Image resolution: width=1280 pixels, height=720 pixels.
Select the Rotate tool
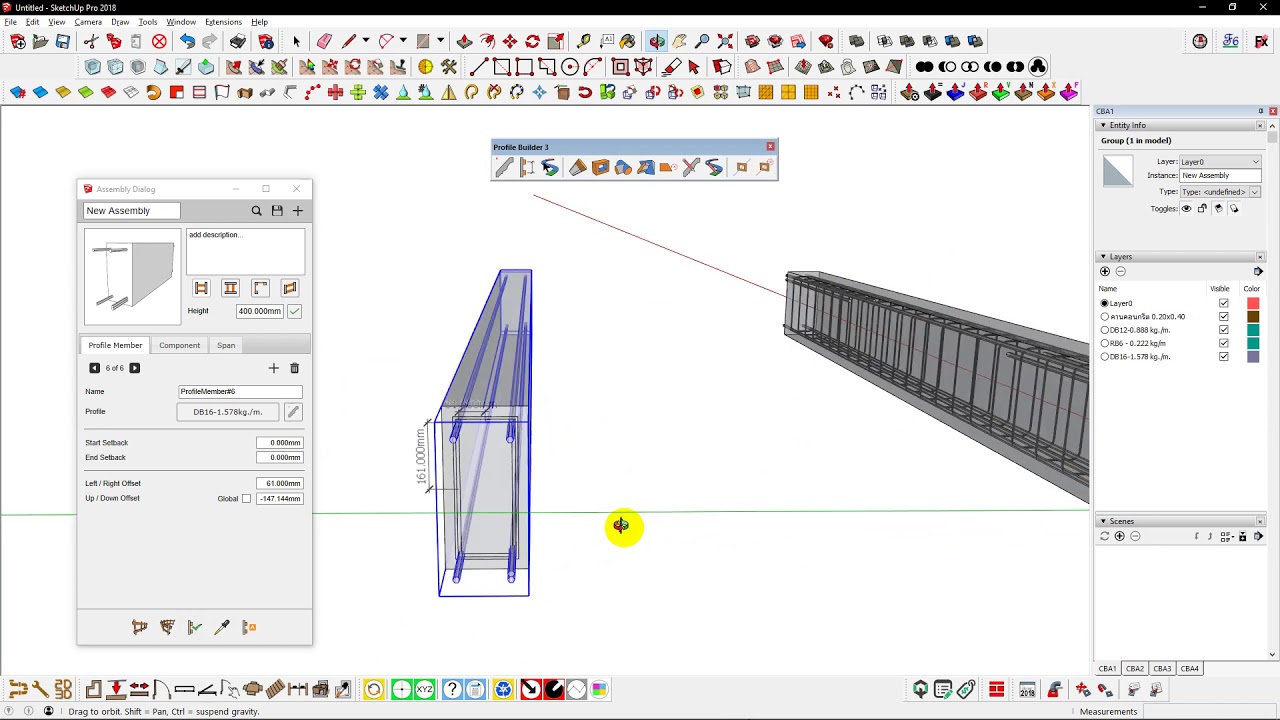tap(533, 41)
